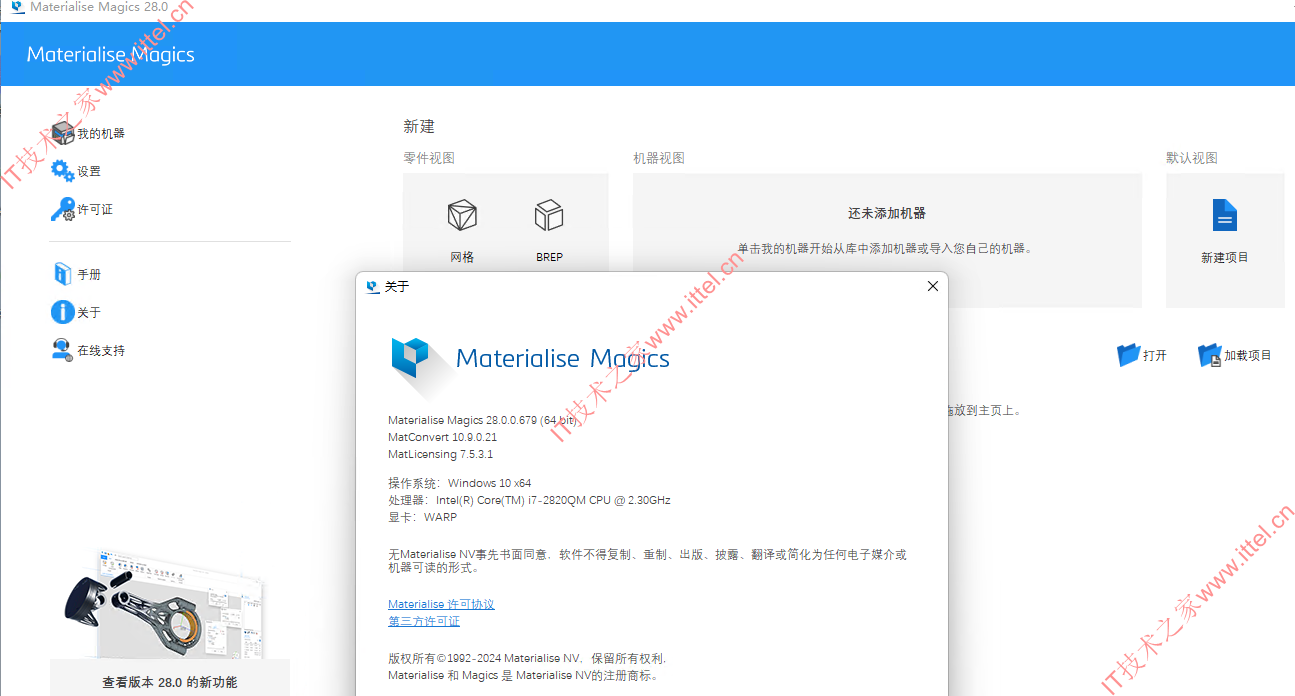Open 许可证 license key icon

[63, 209]
